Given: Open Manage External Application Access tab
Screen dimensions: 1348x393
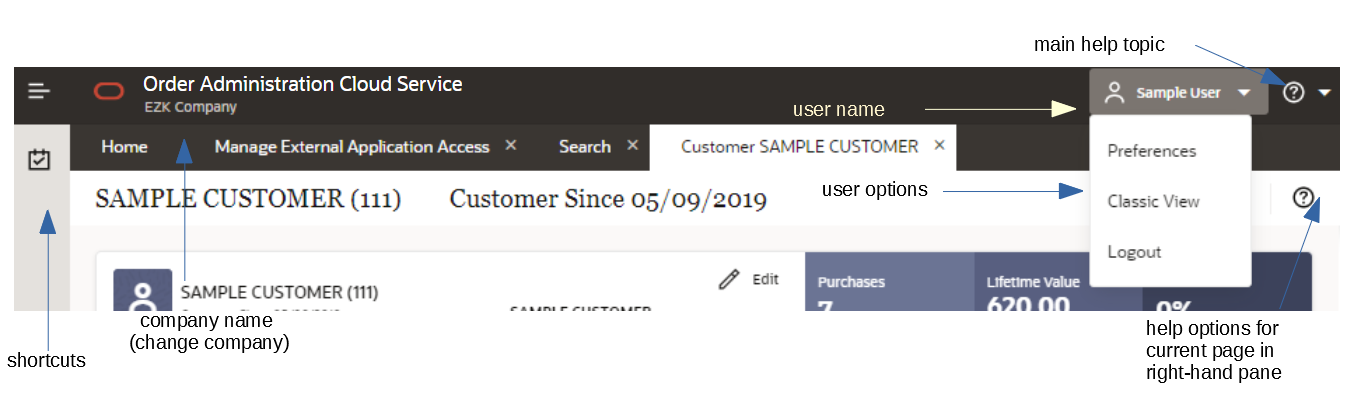Looking at the screenshot, I should (x=352, y=147).
